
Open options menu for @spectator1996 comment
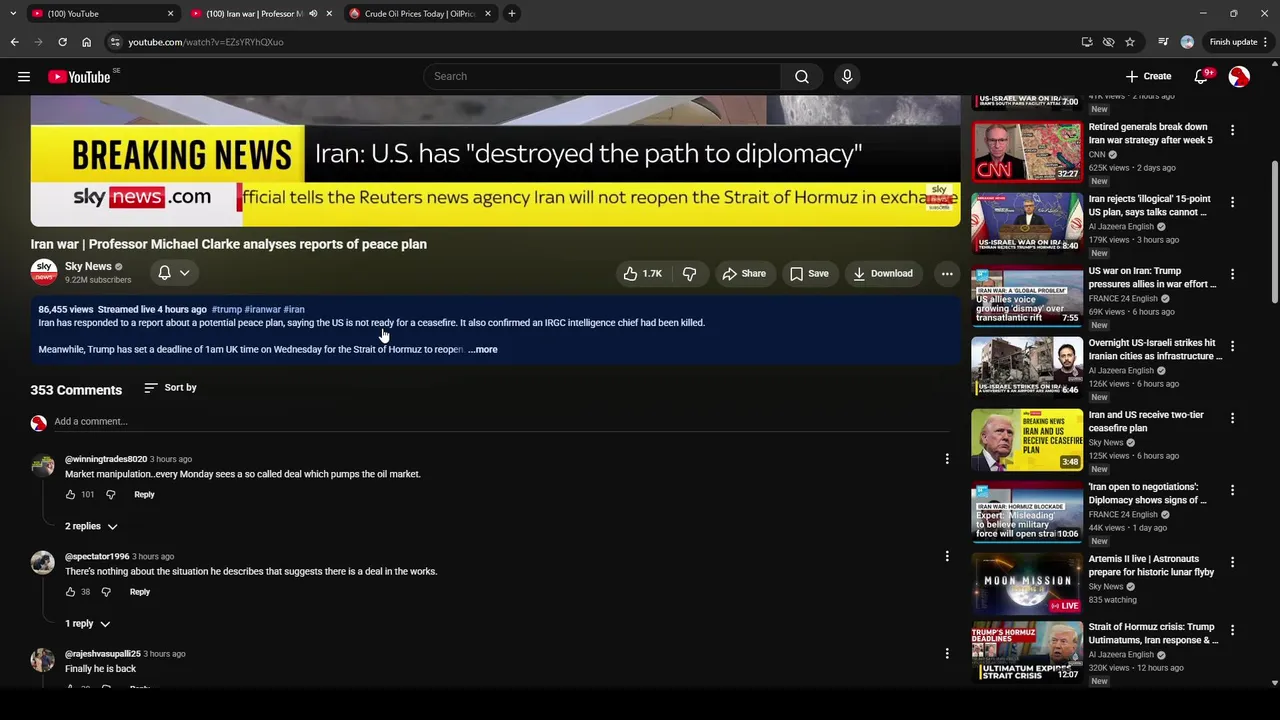(947, 556)
